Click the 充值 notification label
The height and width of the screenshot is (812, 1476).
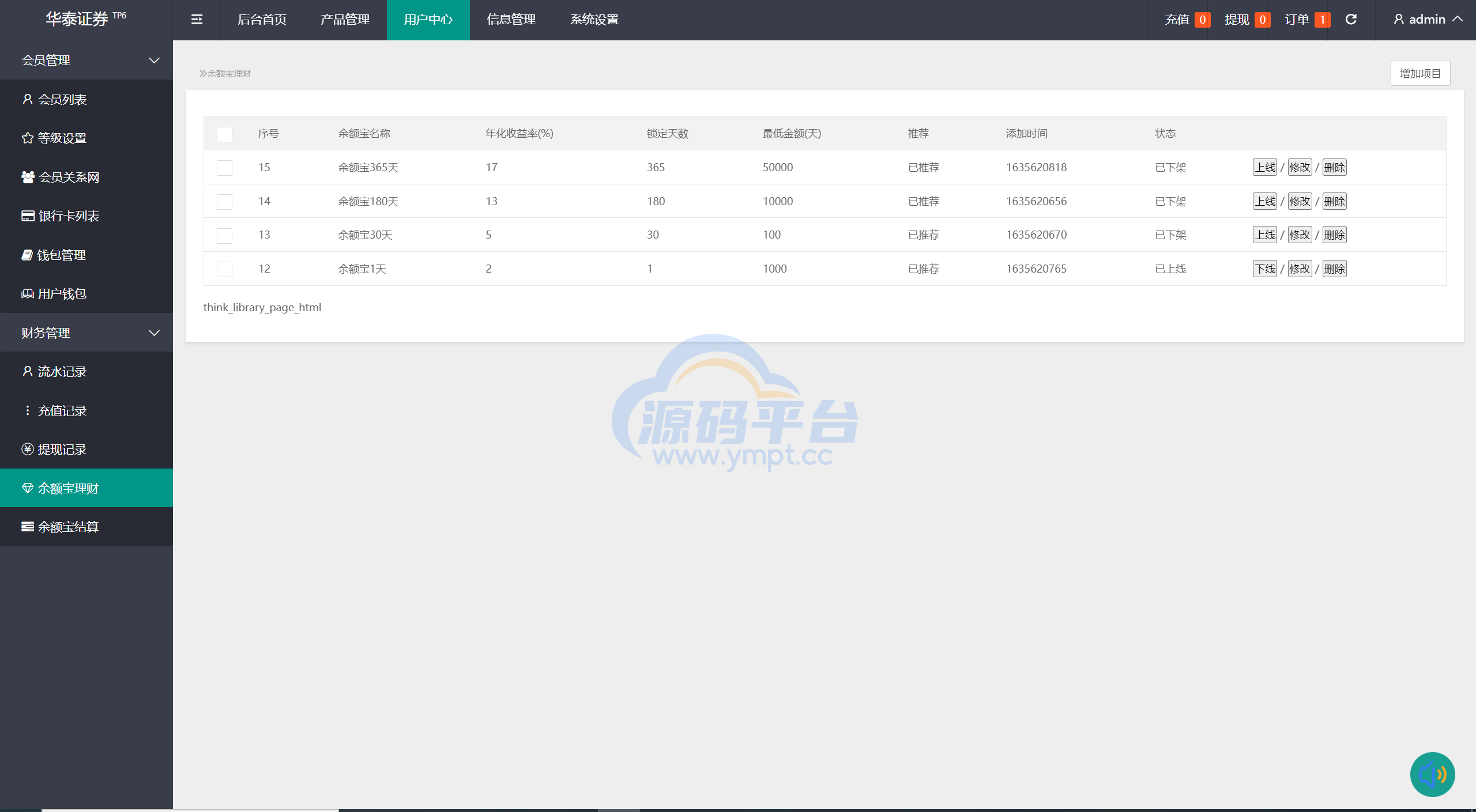(1177, 20)
